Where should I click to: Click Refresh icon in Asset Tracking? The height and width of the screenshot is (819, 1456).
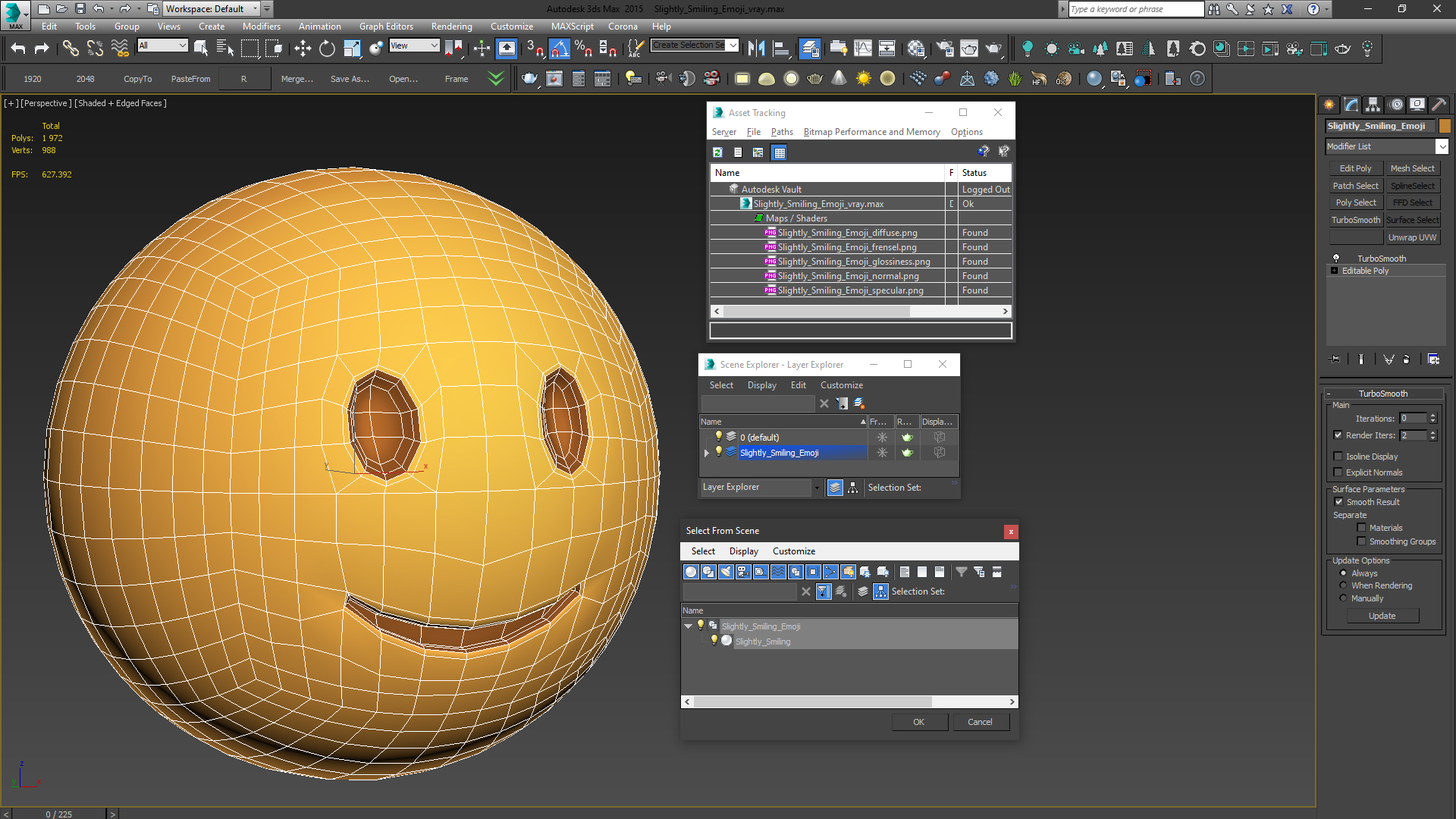717,152
